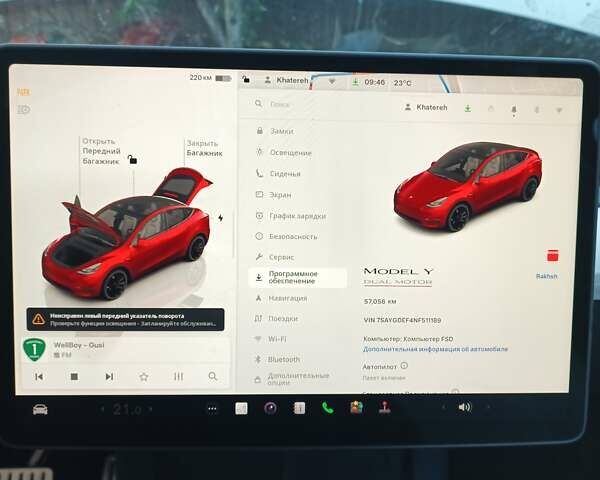Open vehicle controls via car icon
This screenshot has height=480, width=600.
coord(40,409)
